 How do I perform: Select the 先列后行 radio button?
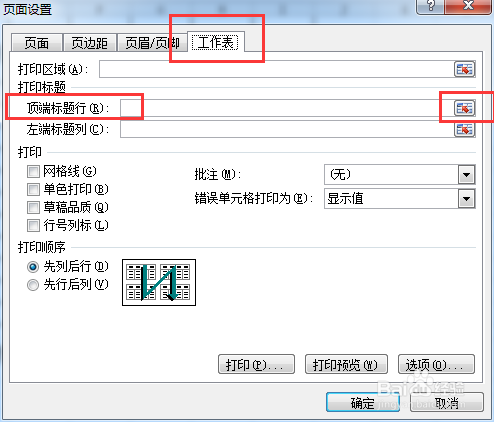(x=33, y=267)
